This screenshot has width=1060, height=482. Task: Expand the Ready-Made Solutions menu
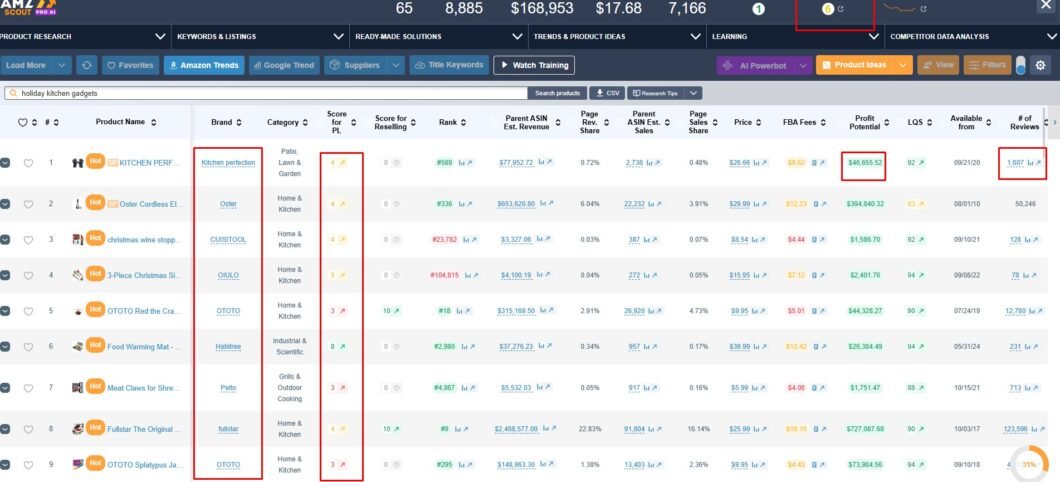pyautogui.click(x=517, y=37)
